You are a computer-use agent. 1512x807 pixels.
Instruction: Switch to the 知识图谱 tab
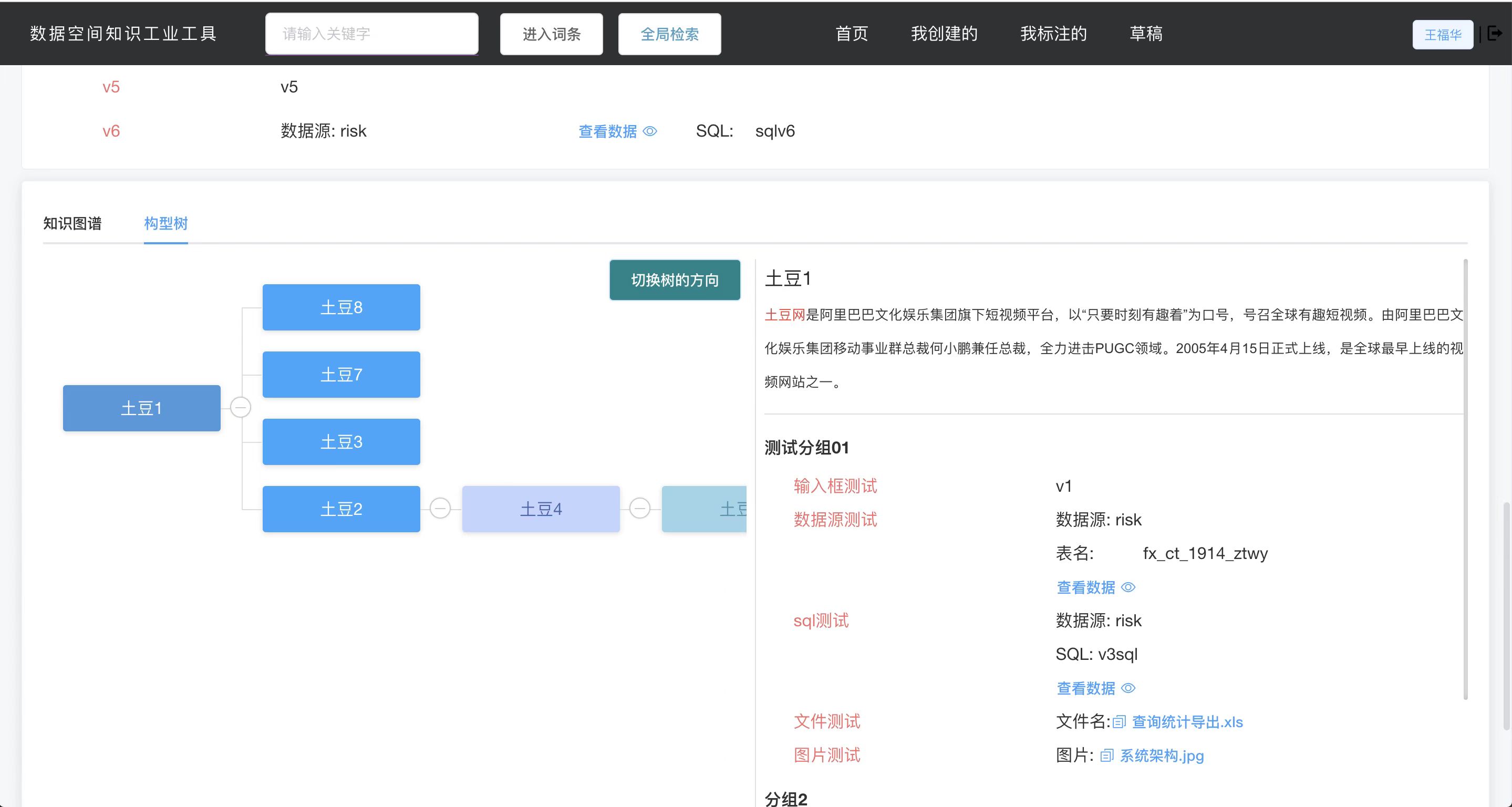(x=72, y=223)
